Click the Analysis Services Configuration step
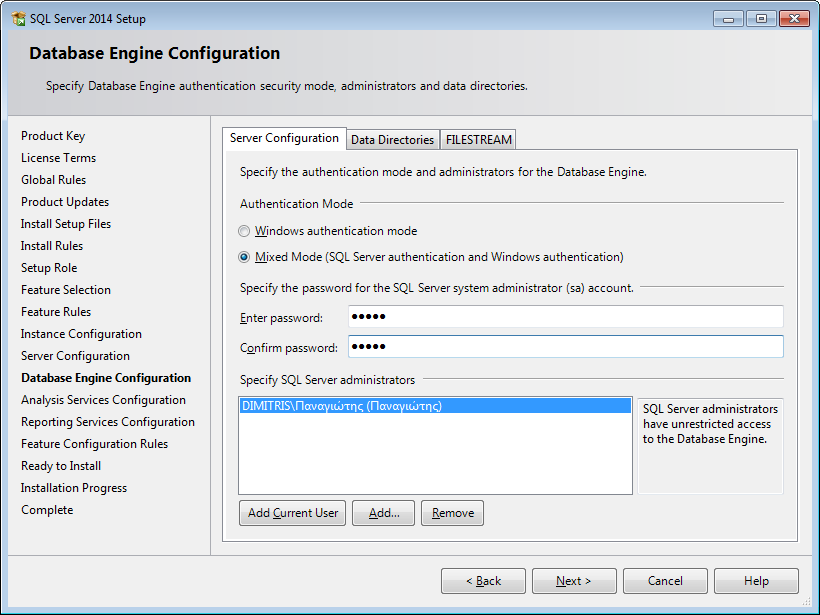 [104, 400]
